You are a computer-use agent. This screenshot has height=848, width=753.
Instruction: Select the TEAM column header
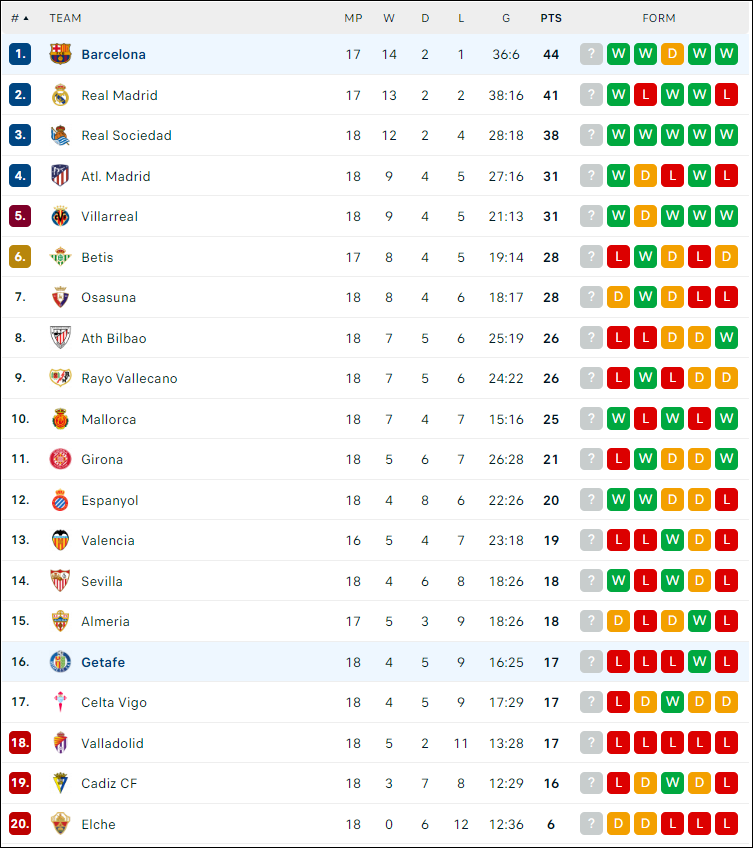[65, 18]
